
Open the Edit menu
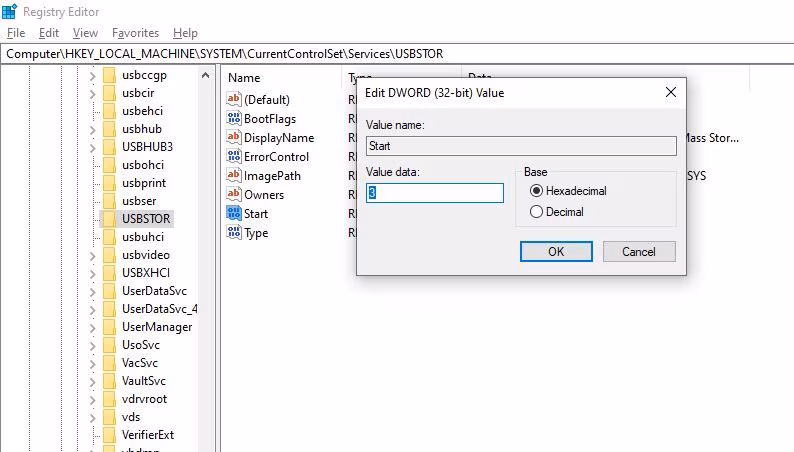coord(49,33)
